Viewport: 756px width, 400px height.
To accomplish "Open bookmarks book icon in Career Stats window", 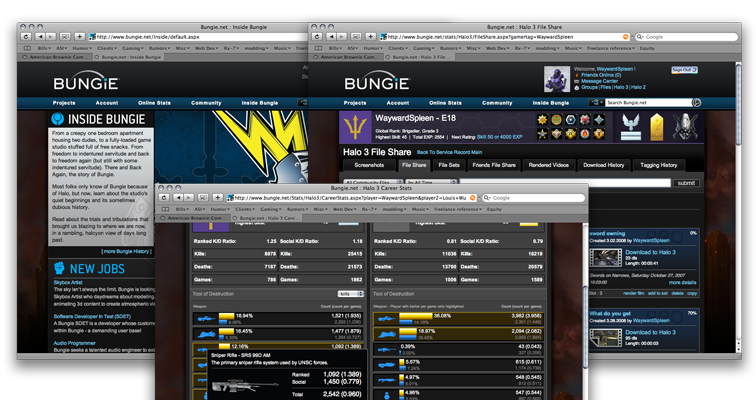I will (165, 209).
